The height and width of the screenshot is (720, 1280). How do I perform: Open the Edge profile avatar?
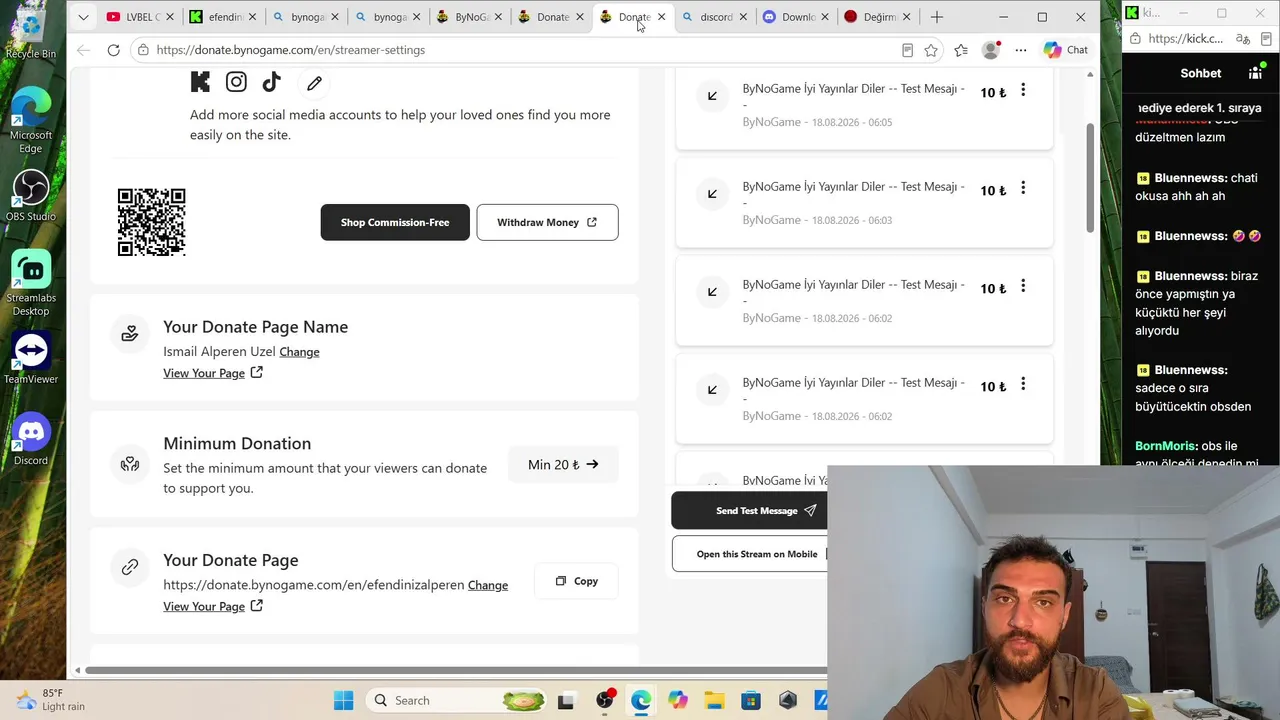991,50
